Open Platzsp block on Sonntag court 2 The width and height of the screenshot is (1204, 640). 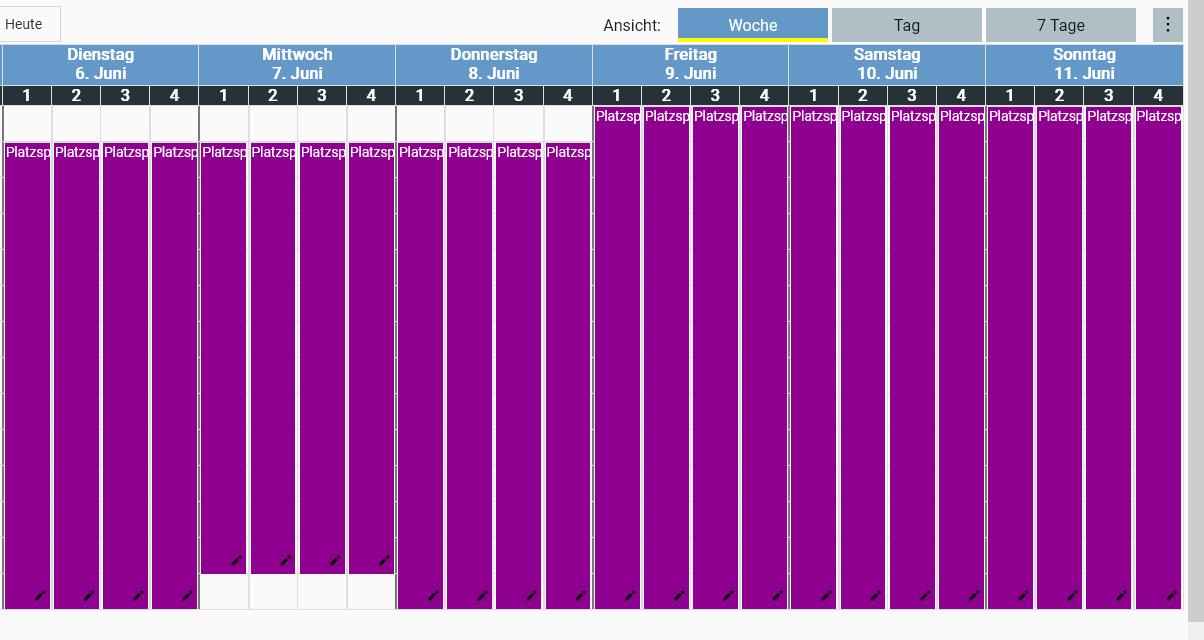pos(1060,357)
